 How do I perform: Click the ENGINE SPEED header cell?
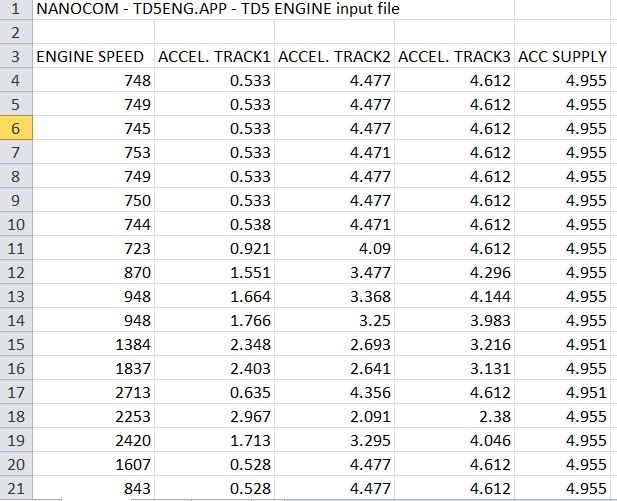click(x=94, y=56)
